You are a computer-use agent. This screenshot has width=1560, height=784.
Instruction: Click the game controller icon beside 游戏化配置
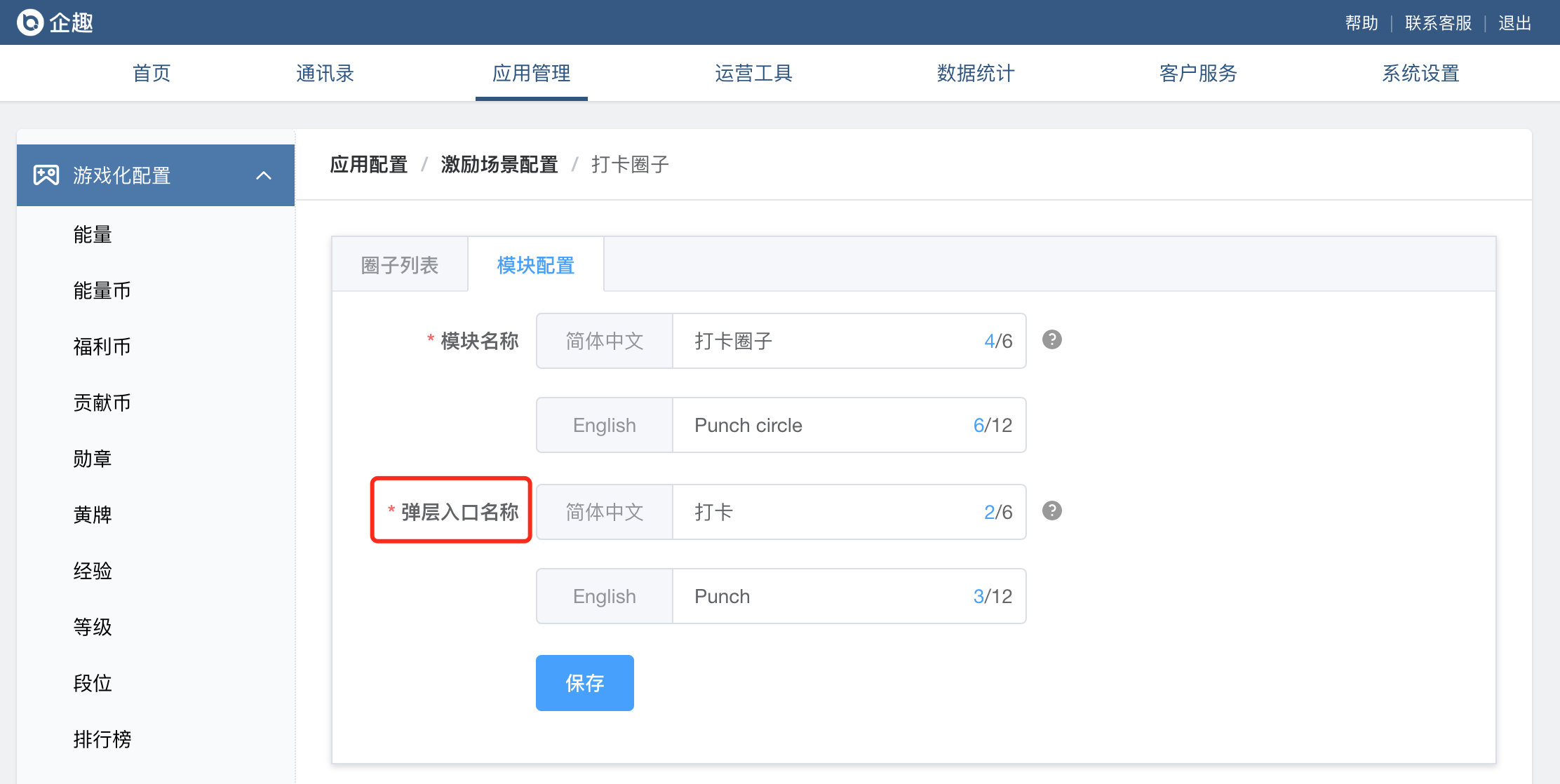coord(46,175)
